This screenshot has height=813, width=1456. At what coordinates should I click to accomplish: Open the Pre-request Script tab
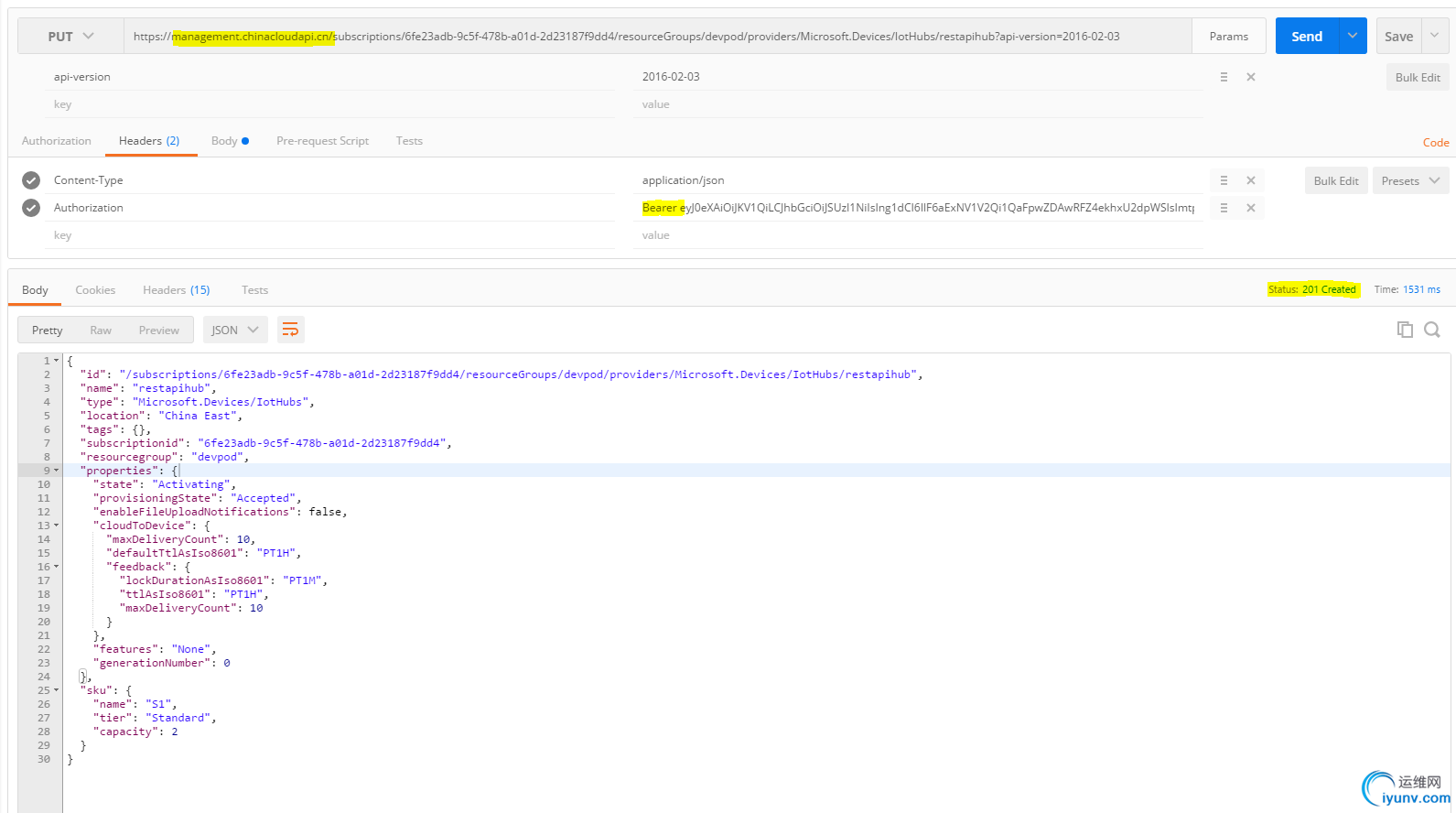[x=322, y=141]
